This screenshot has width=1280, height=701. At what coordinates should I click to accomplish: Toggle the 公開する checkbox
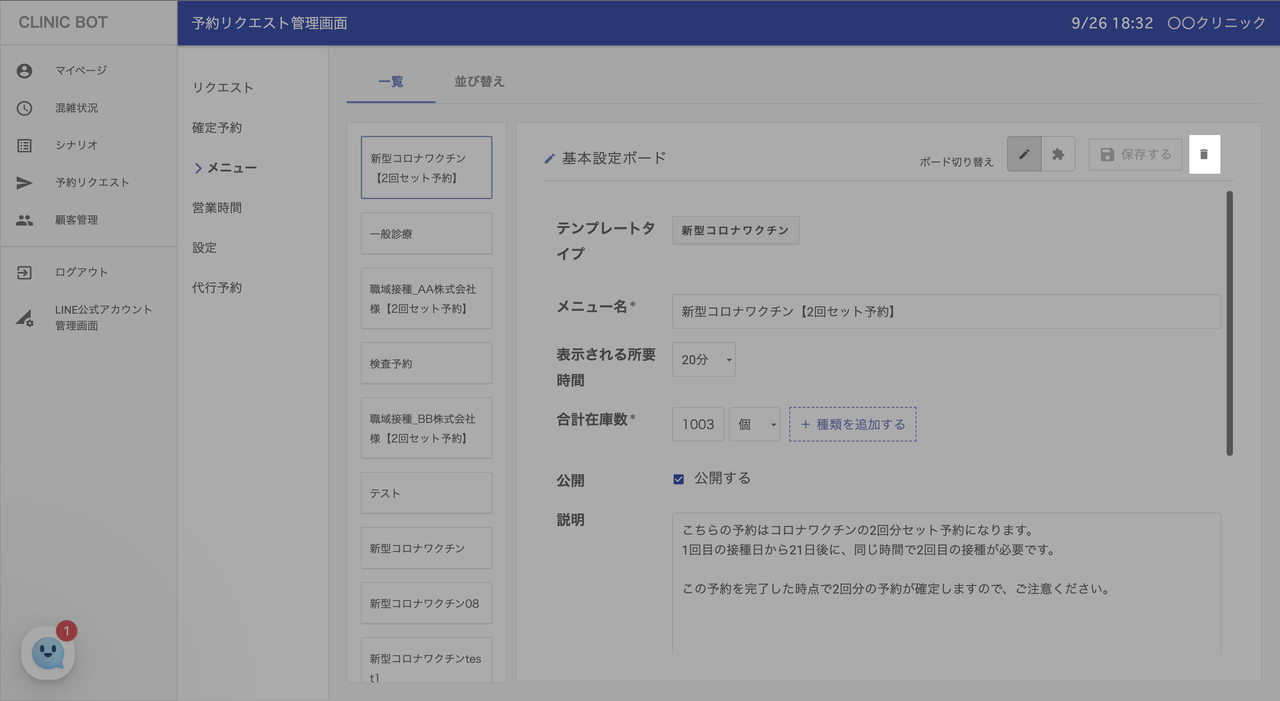pyautogui.click(x=679, y=479)
